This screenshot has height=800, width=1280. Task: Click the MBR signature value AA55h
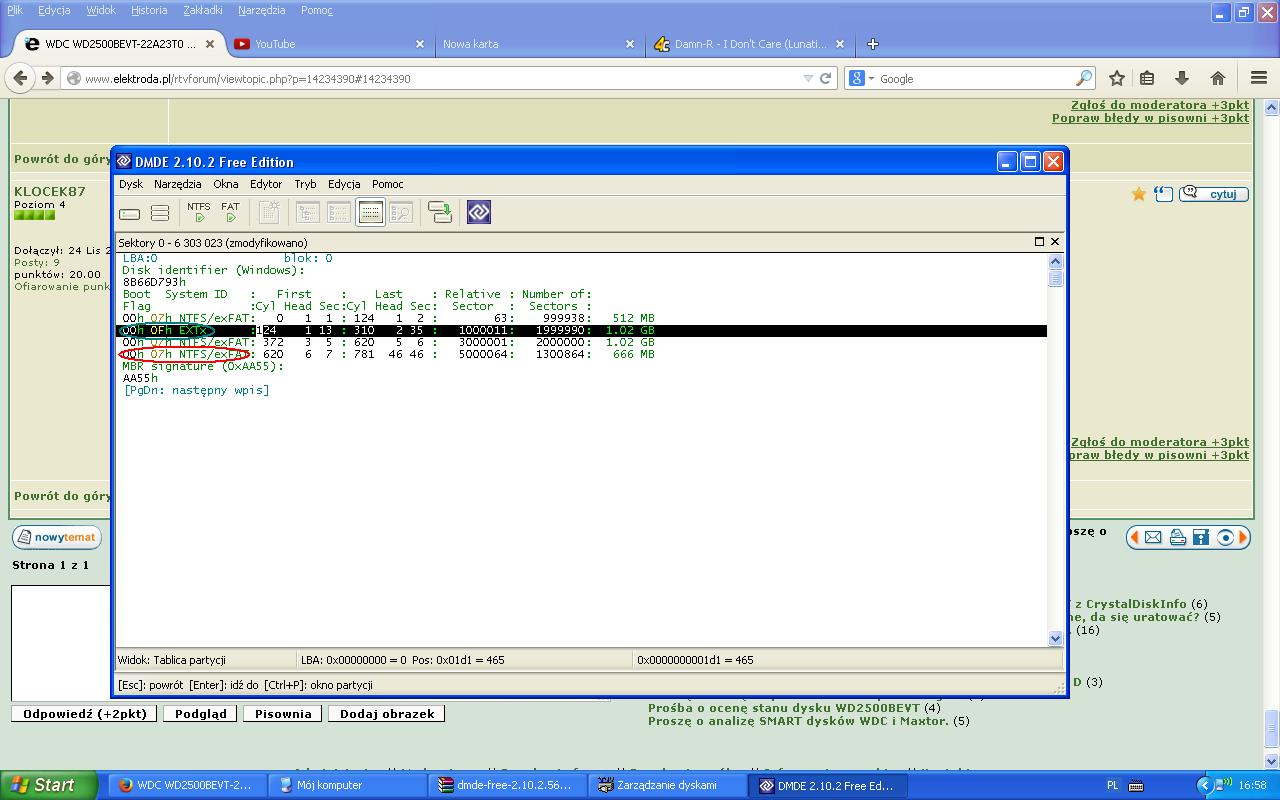(x=140, y=378)
